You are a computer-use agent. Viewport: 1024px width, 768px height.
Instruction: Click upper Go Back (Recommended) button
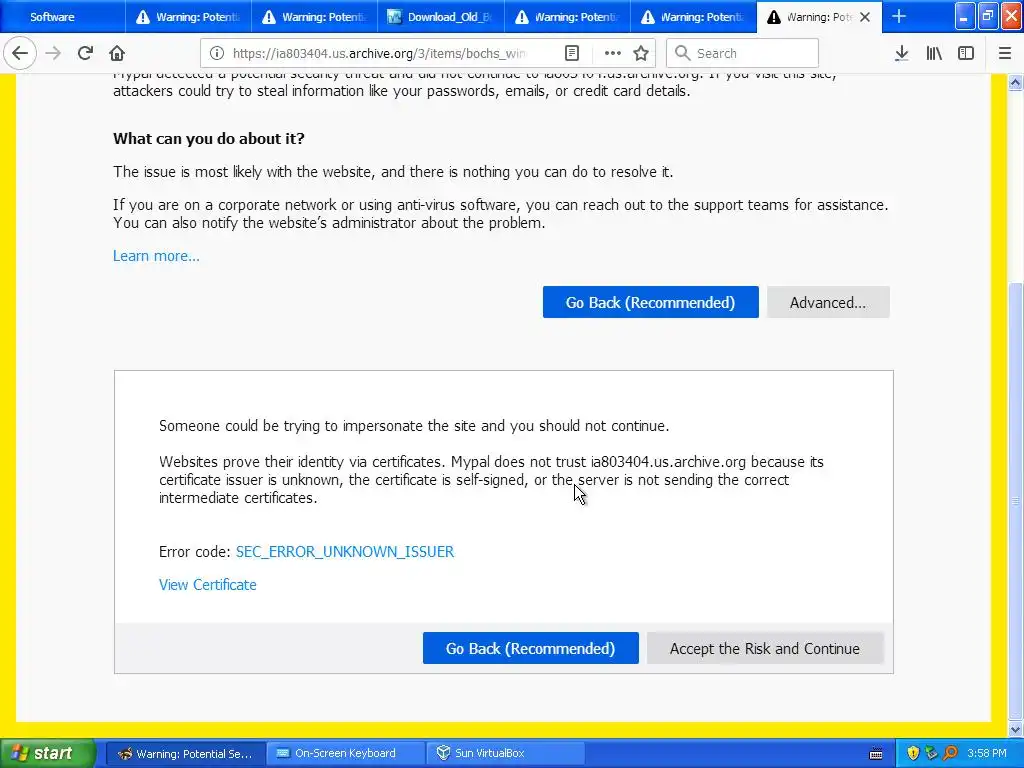click(650, 302)
